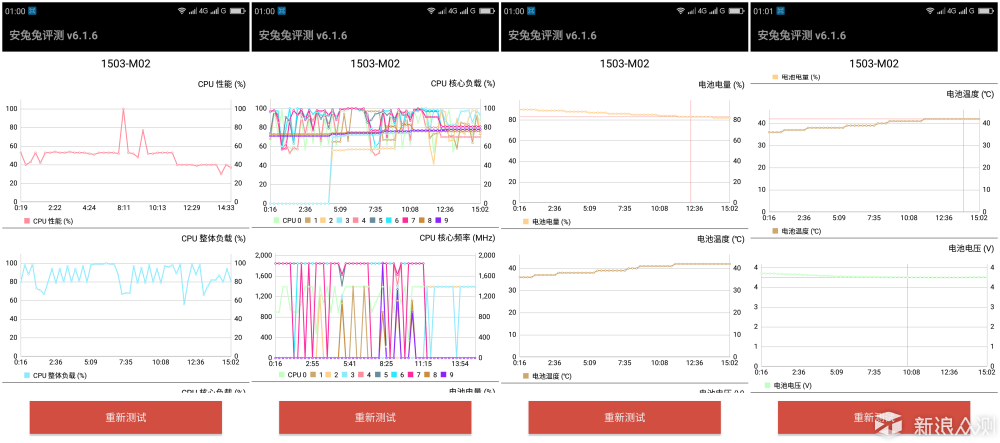Click the 100% peak in the CPU 性能 chart
The image size is (1000, 443).
[x=123, y=110]
